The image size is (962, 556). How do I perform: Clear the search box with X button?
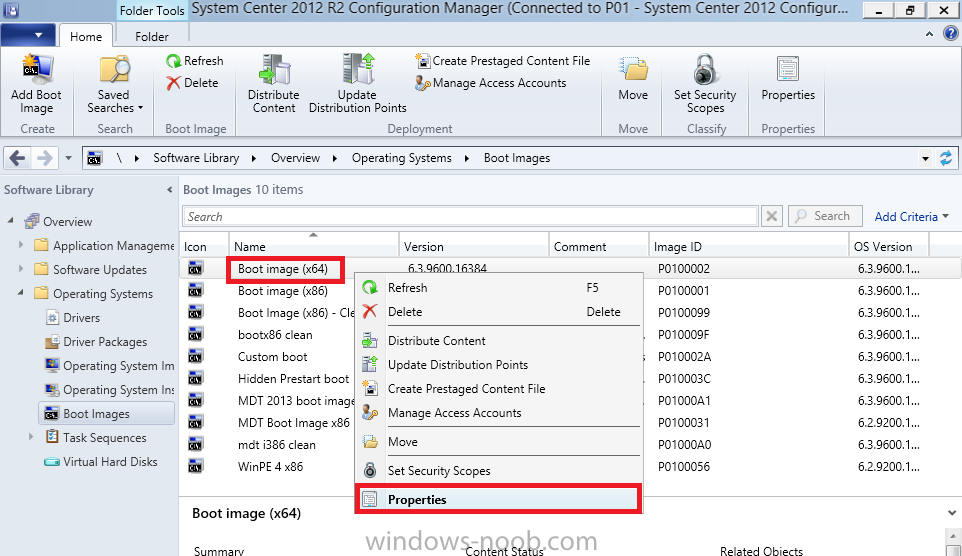tap(772, 216)
